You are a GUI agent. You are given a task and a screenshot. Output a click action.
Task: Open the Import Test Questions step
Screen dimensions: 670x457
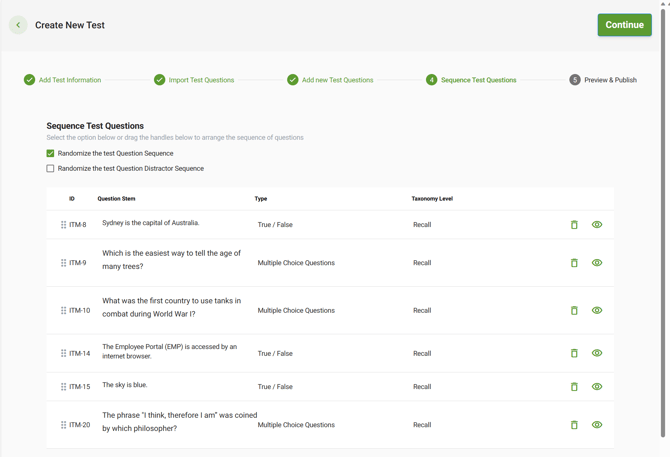point(200,80)
